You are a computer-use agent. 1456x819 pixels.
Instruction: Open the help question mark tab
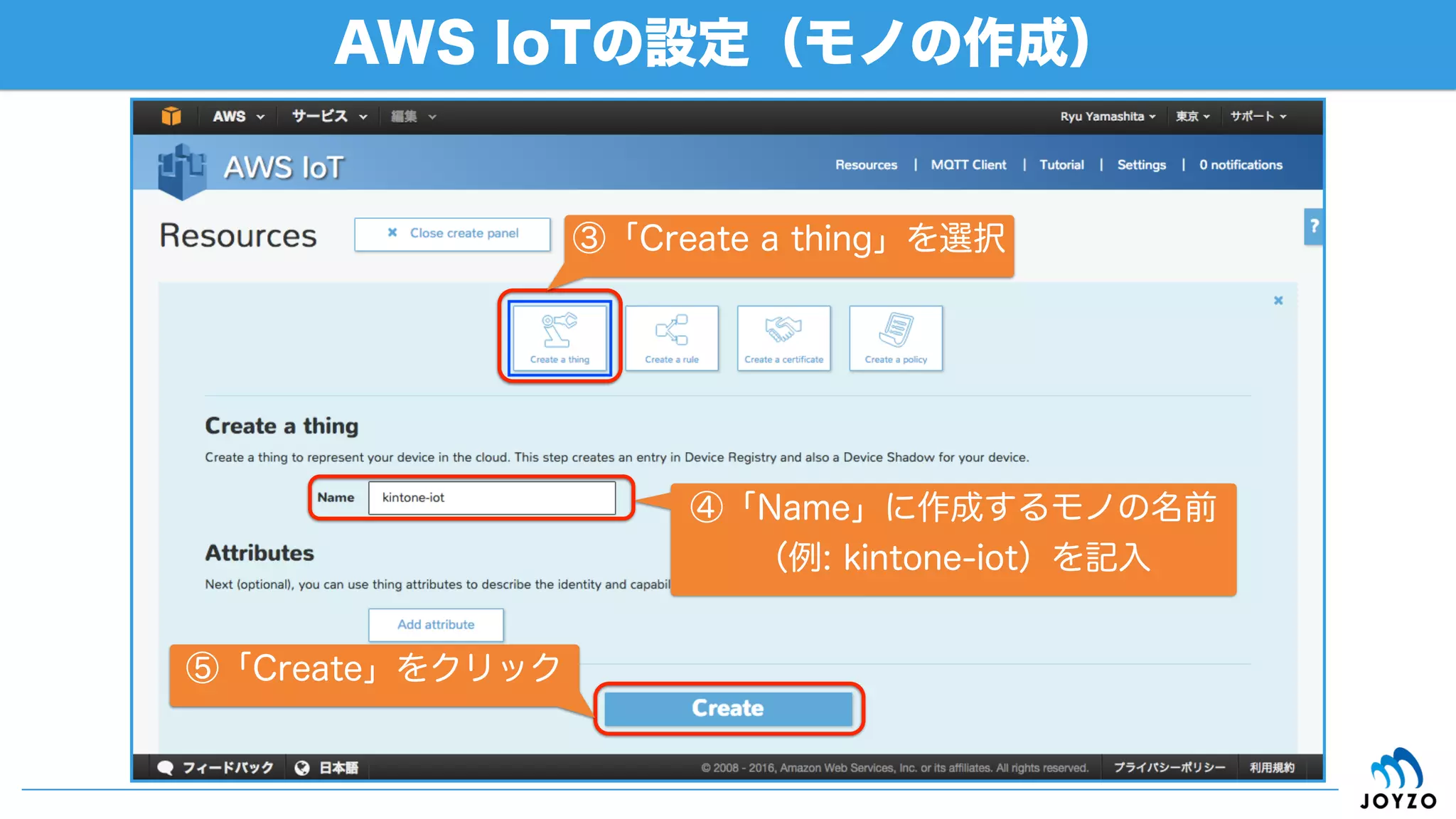tap(1314, 227)
